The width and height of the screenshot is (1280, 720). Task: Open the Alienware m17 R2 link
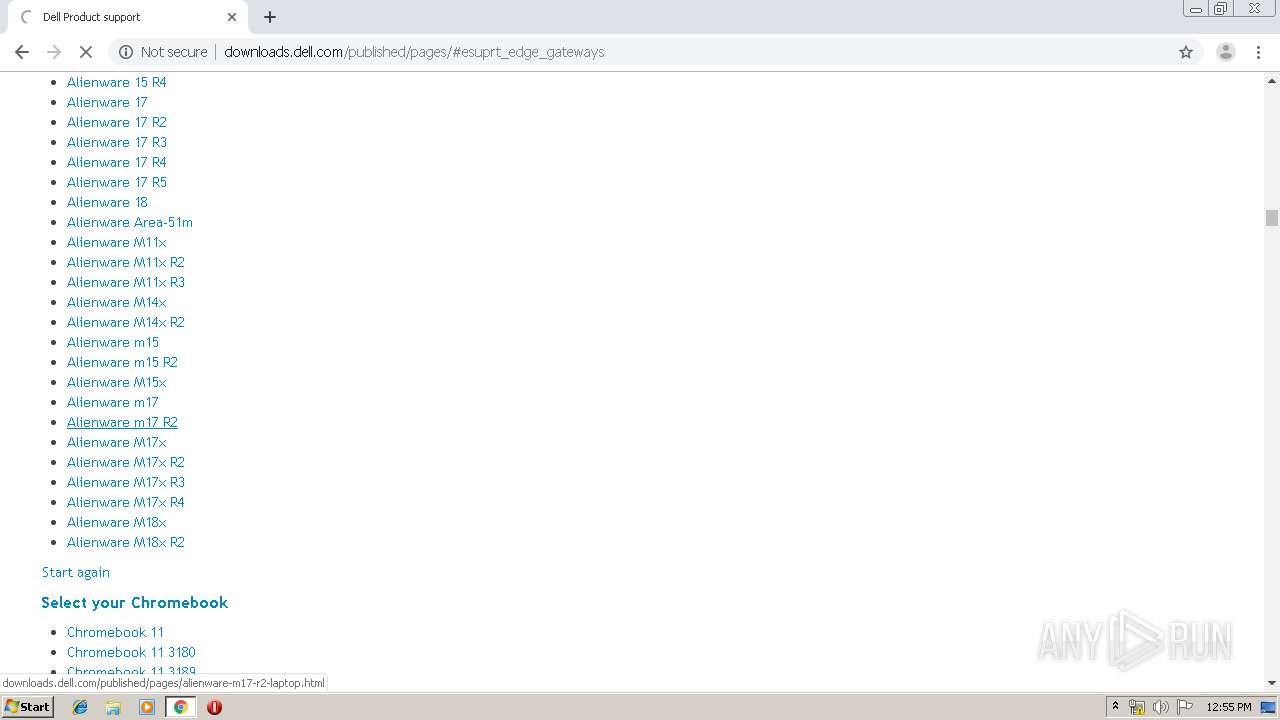(x=122, y=422)
